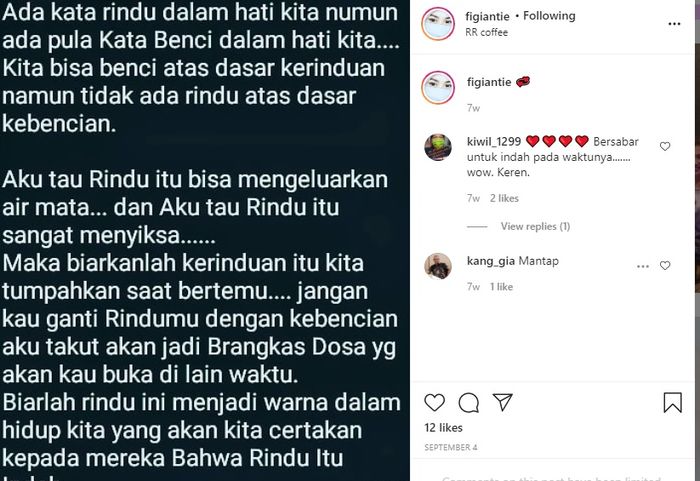700x481 pixels.
Task: Open RR coffee location link
Action: click(x=486, y=32)
